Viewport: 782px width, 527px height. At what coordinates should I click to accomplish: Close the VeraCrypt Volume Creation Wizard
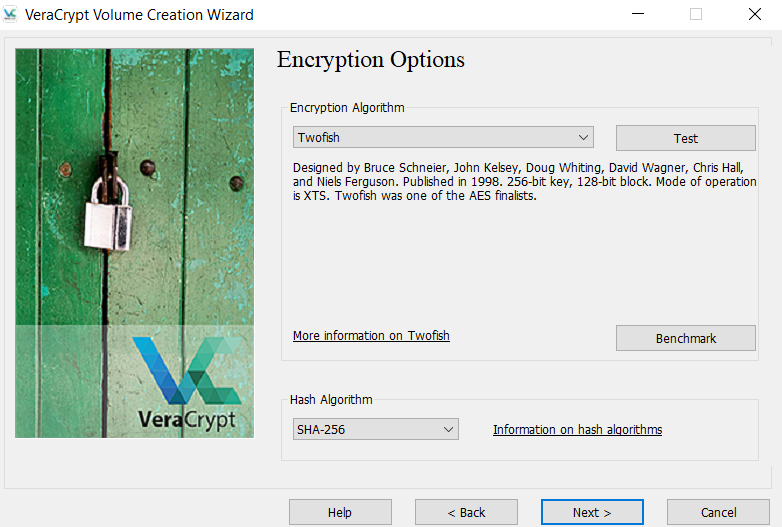755,14
